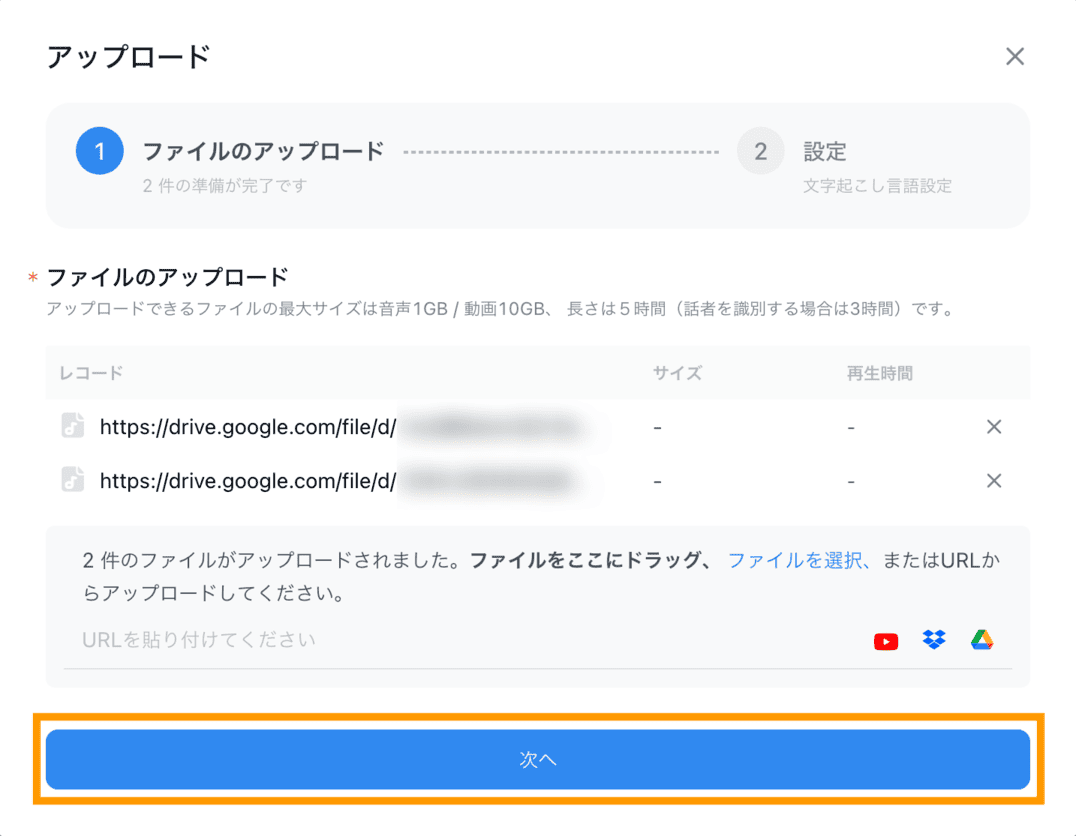
Task: Click the maximum file size description text
Action: point(500,310)
